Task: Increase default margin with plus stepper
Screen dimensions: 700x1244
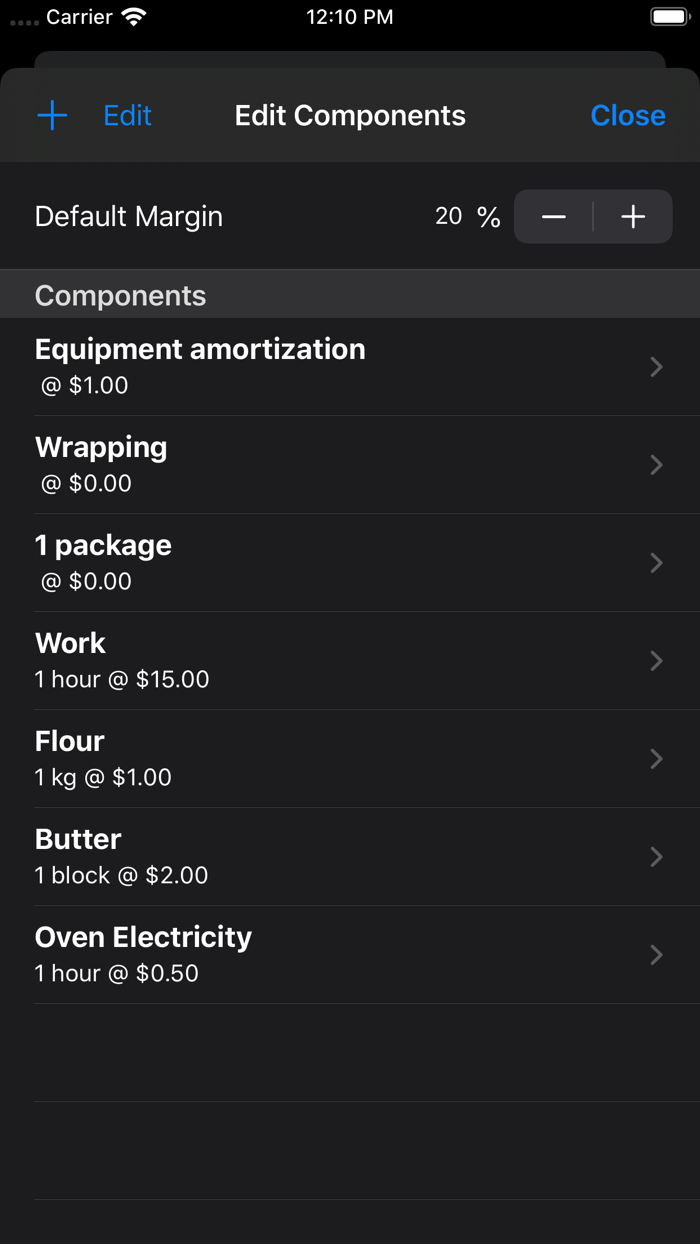Action: click(633, 217)
